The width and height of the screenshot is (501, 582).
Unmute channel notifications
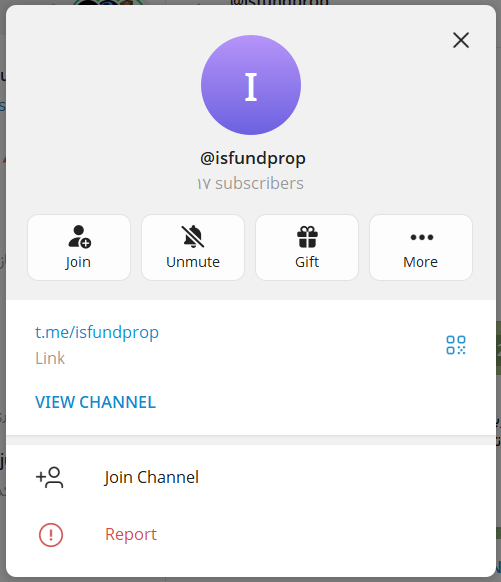click(193, 247)
